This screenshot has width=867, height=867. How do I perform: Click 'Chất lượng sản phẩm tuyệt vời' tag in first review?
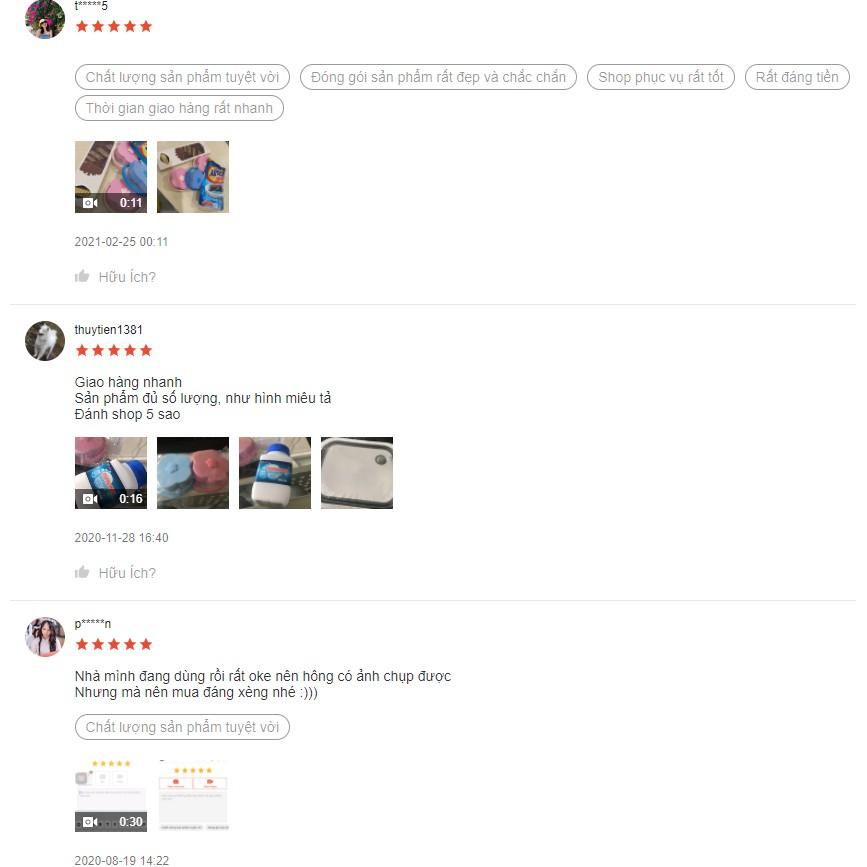coord(182,77)
